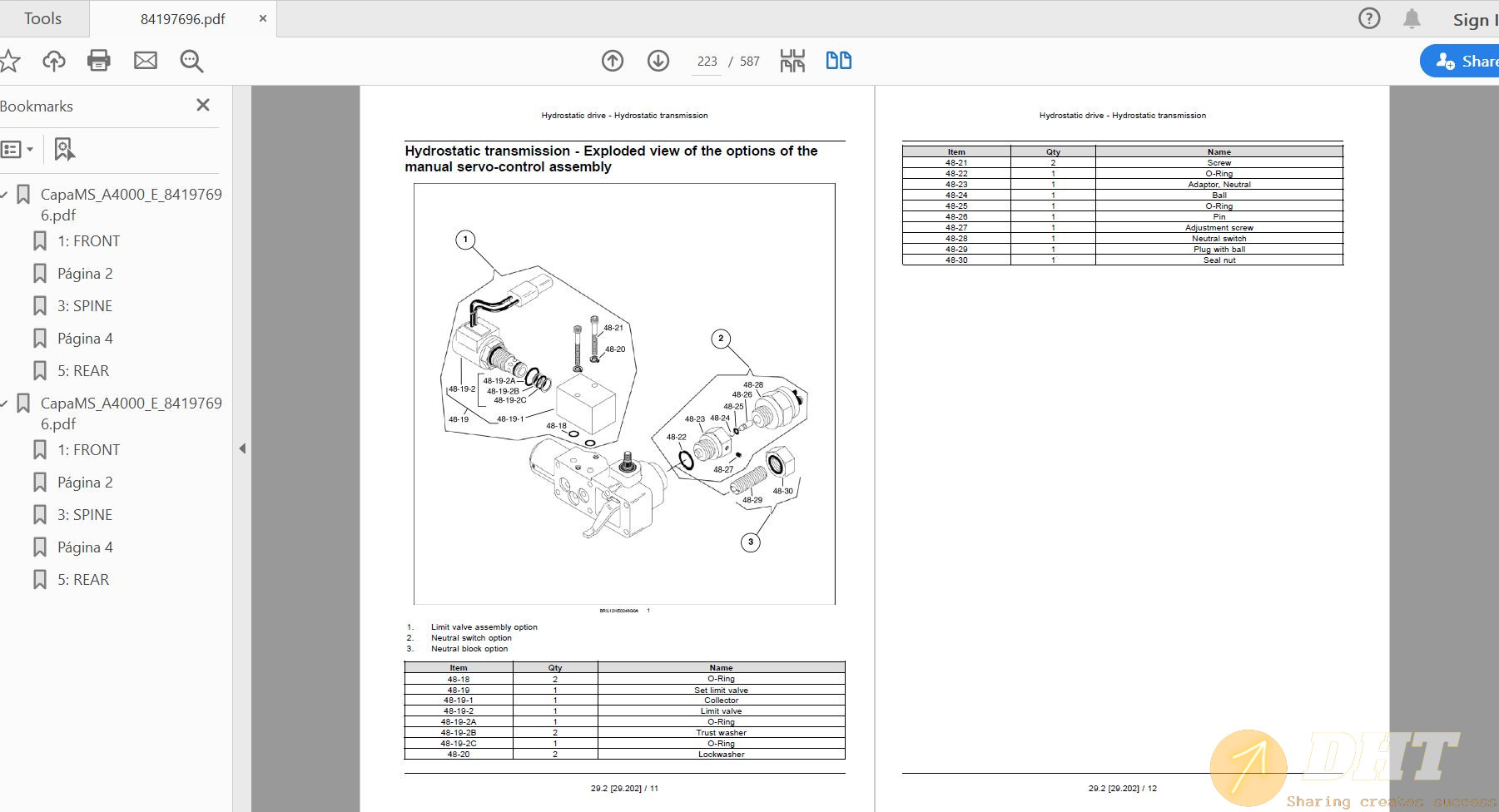The image size is (1499, 812).
Task: Collapse the left navigation pane arrow
Action: pos(242,448)
